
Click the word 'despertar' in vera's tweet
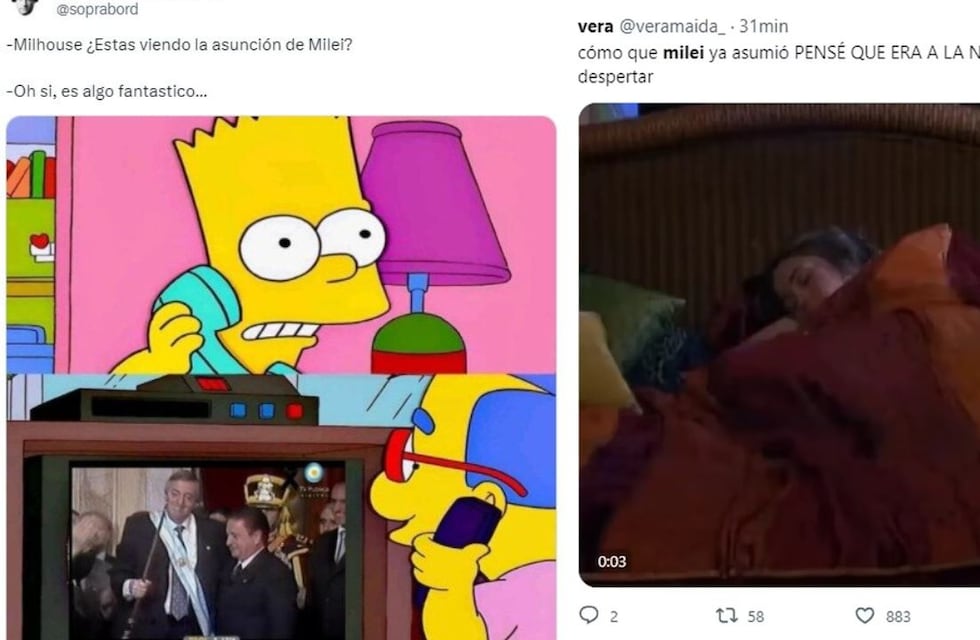tap(615, 77)
